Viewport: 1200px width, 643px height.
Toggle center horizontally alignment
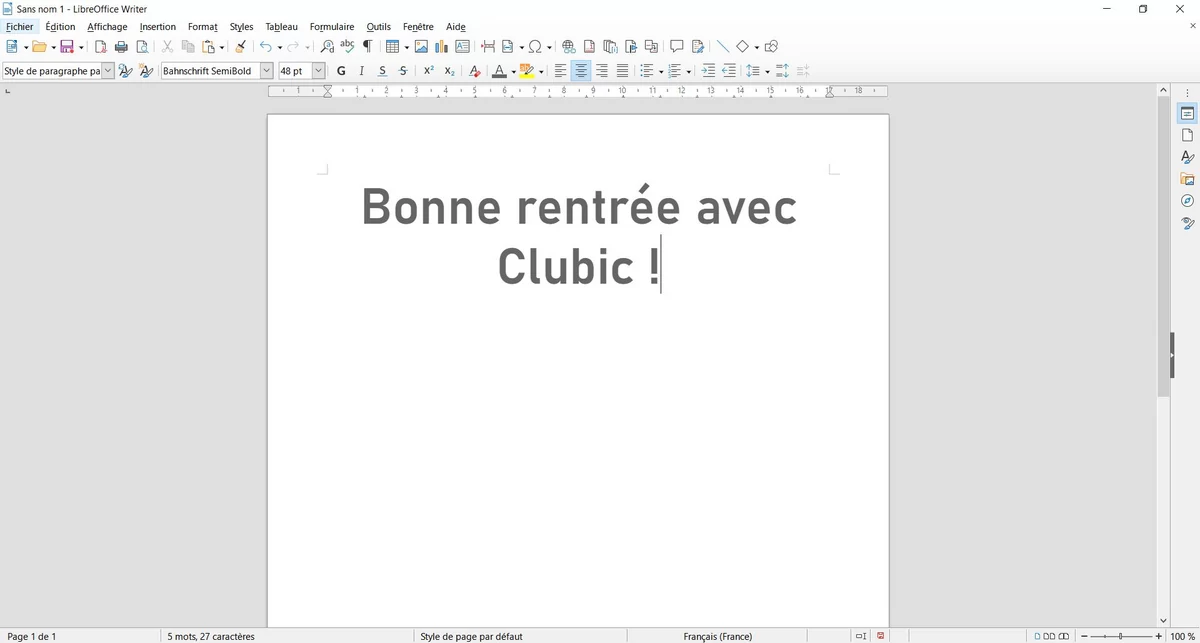coord(581,71)
